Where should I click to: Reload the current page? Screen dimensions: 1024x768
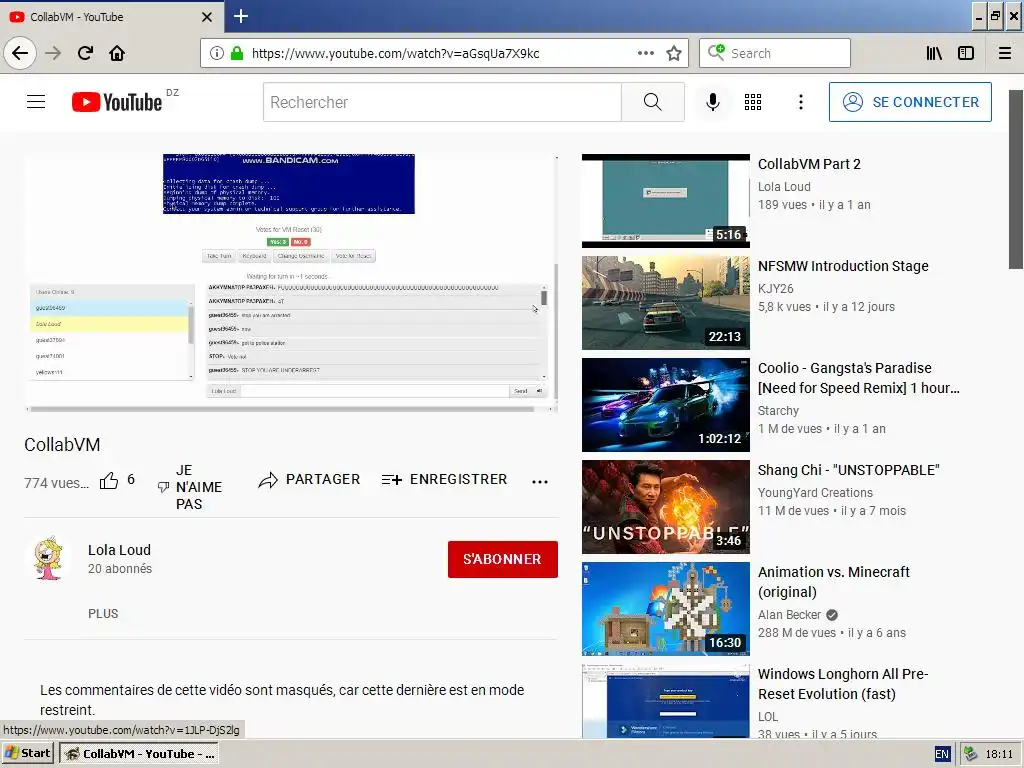(x=85, y=53)
